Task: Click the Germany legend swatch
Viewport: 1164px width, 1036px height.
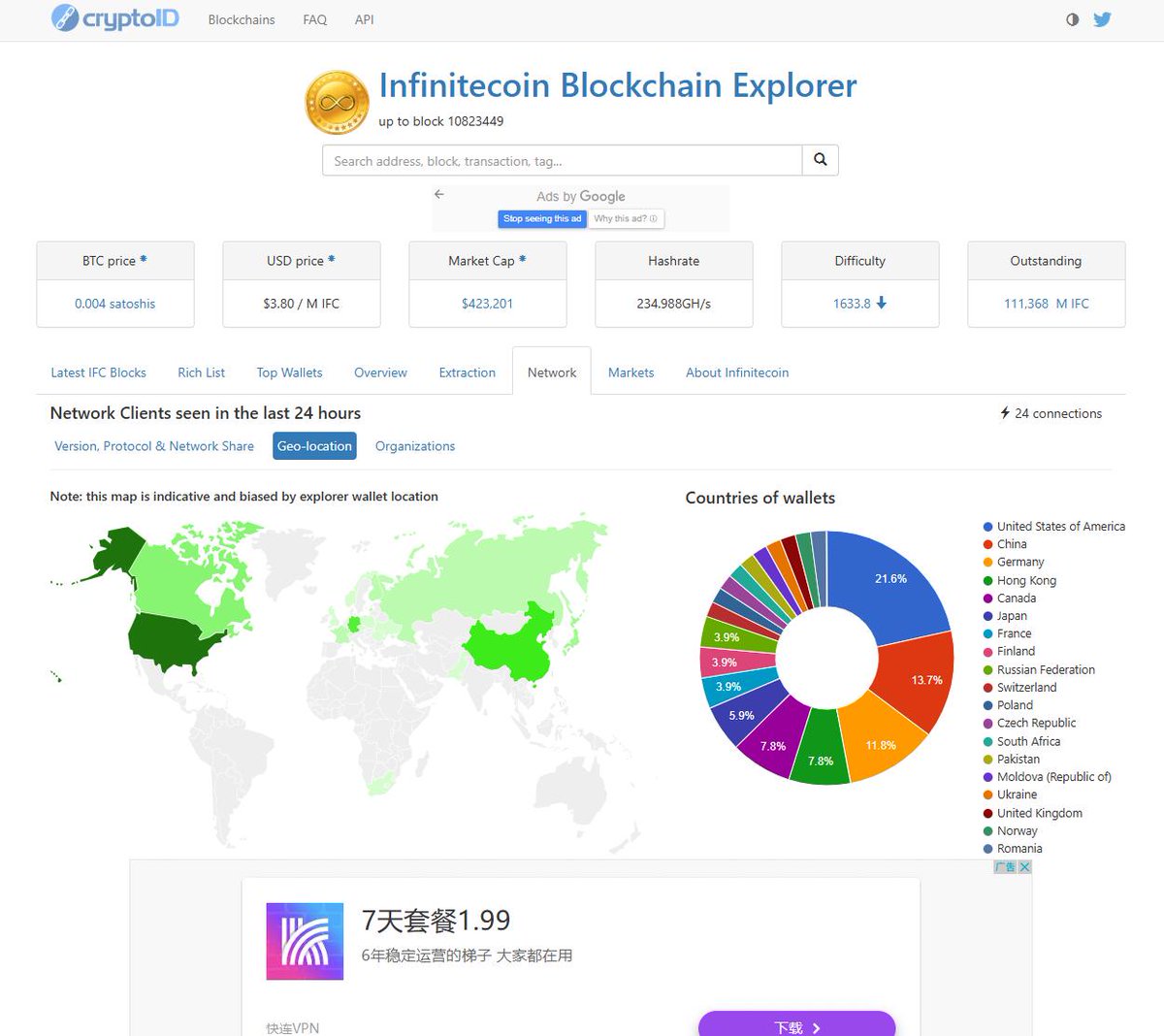Action: pos(987,563)
